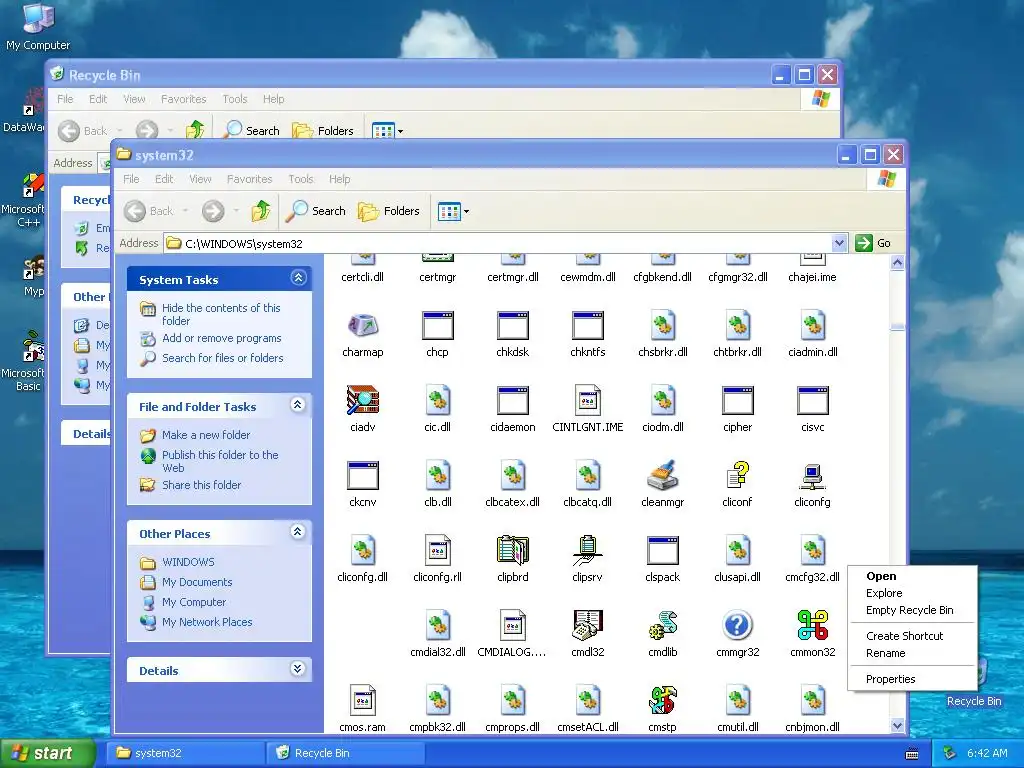Screen dimensions: 1024x768
Task: Select the cliconfg.rll file icon
Action: coord(438,551)
